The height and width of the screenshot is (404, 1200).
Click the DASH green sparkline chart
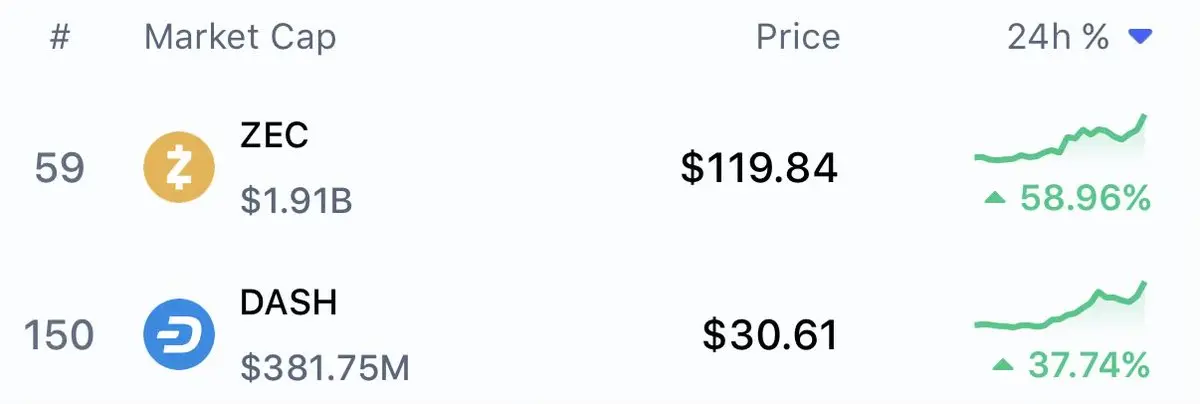1061,306
